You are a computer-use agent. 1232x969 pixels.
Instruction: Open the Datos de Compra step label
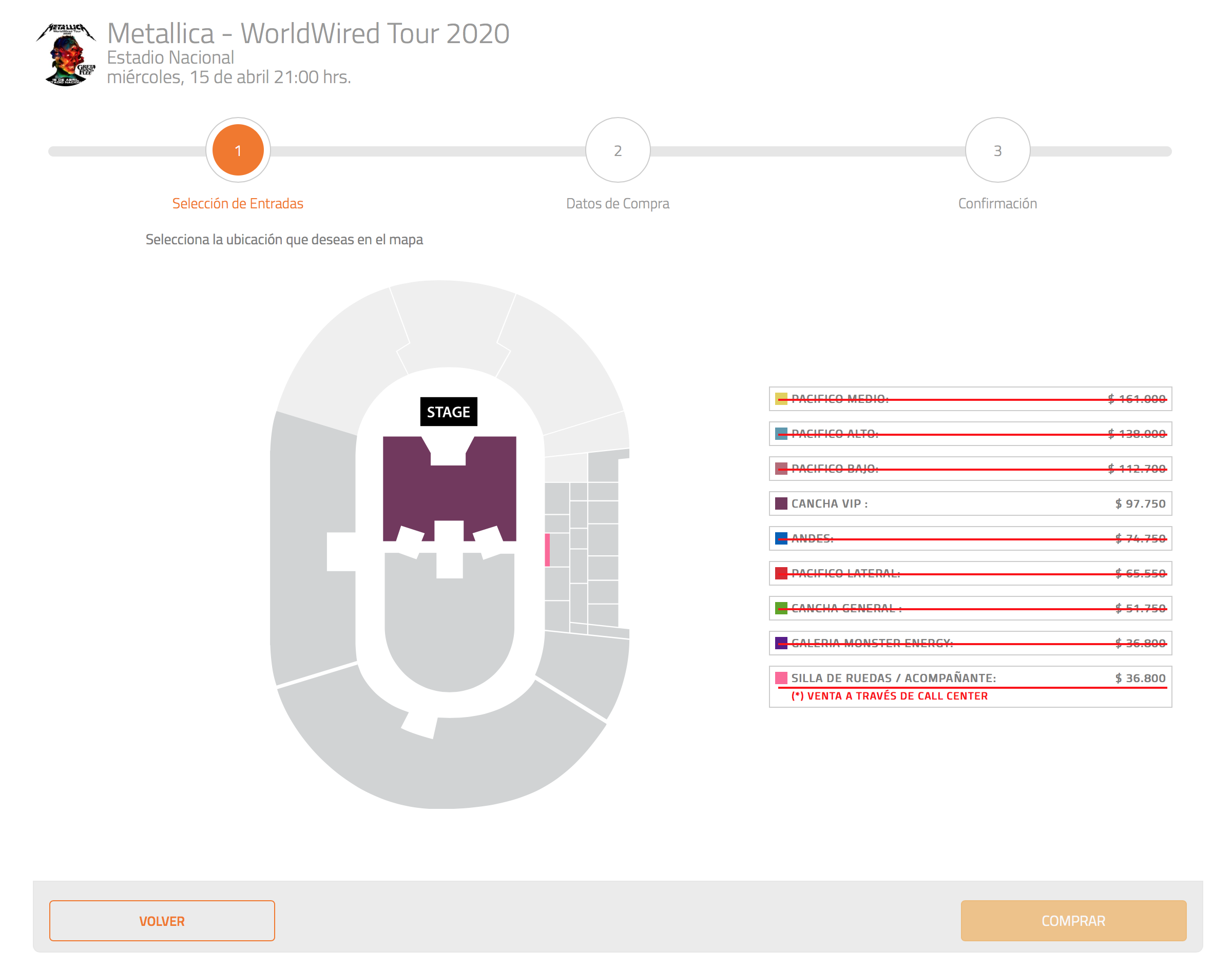pyautogui.click(x=618, y=203)
